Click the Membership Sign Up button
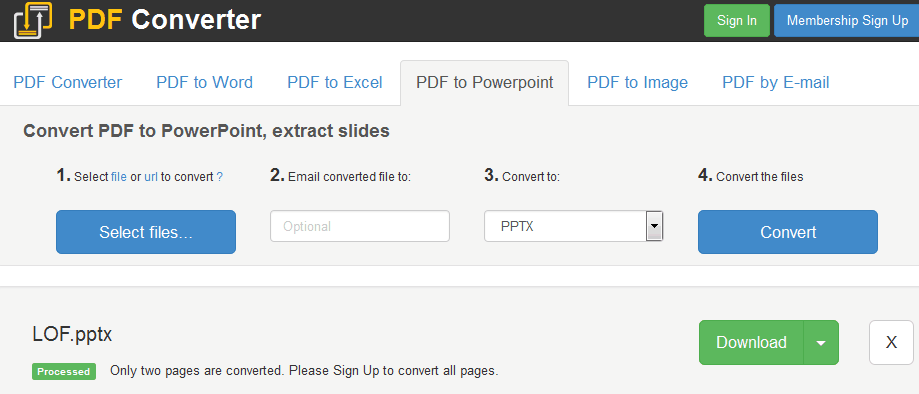 pos(847,21)
